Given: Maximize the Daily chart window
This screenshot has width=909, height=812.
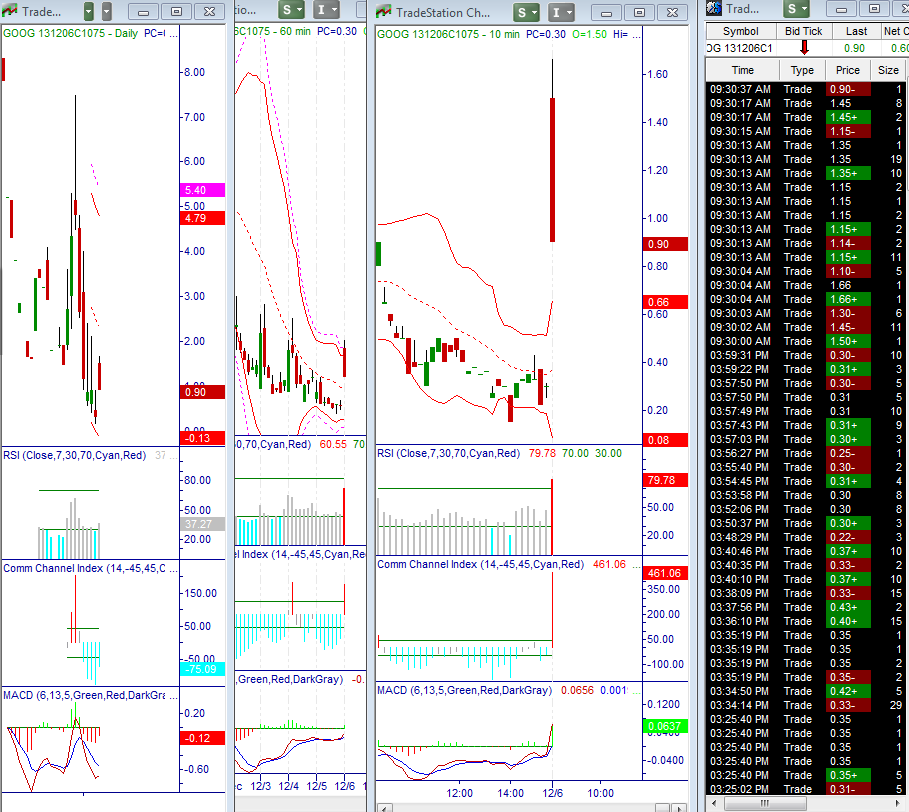Looking at the screenshot, I should tap(177, 12).
